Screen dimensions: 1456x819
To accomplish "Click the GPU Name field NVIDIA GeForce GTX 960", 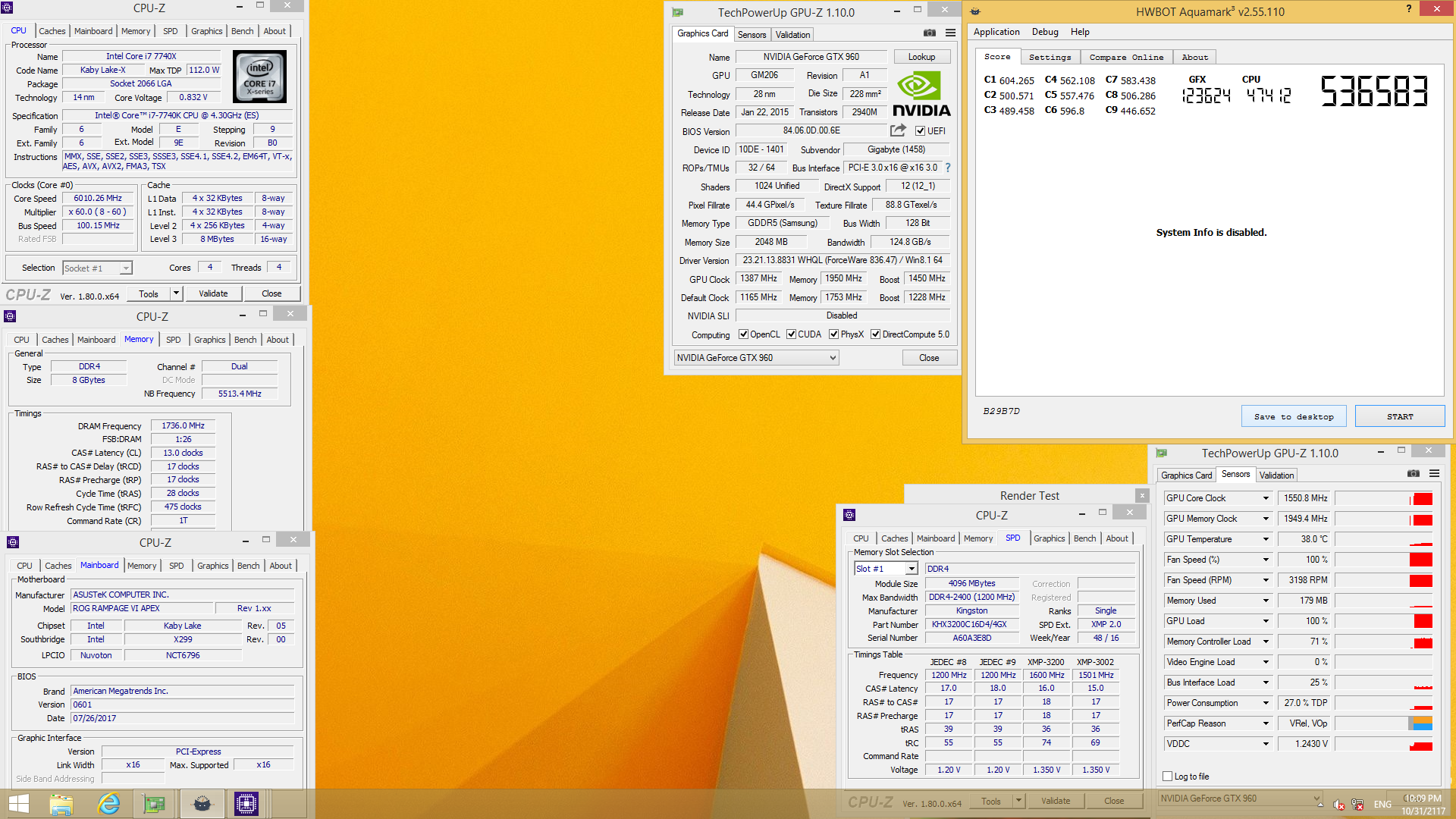I will [811, 57].
